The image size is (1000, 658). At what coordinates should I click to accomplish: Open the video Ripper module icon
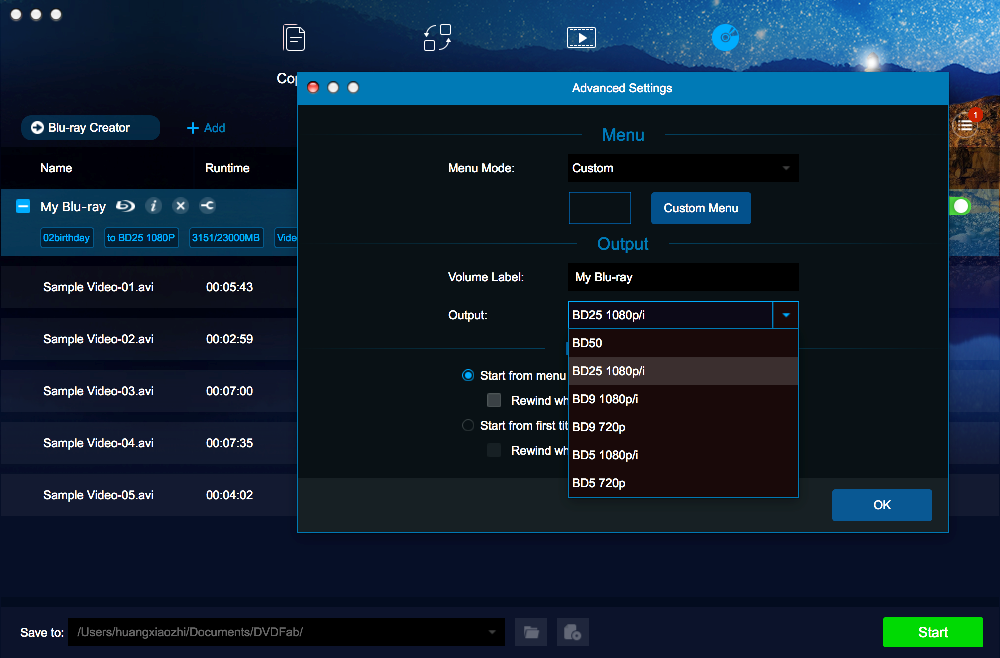[581, 39]
